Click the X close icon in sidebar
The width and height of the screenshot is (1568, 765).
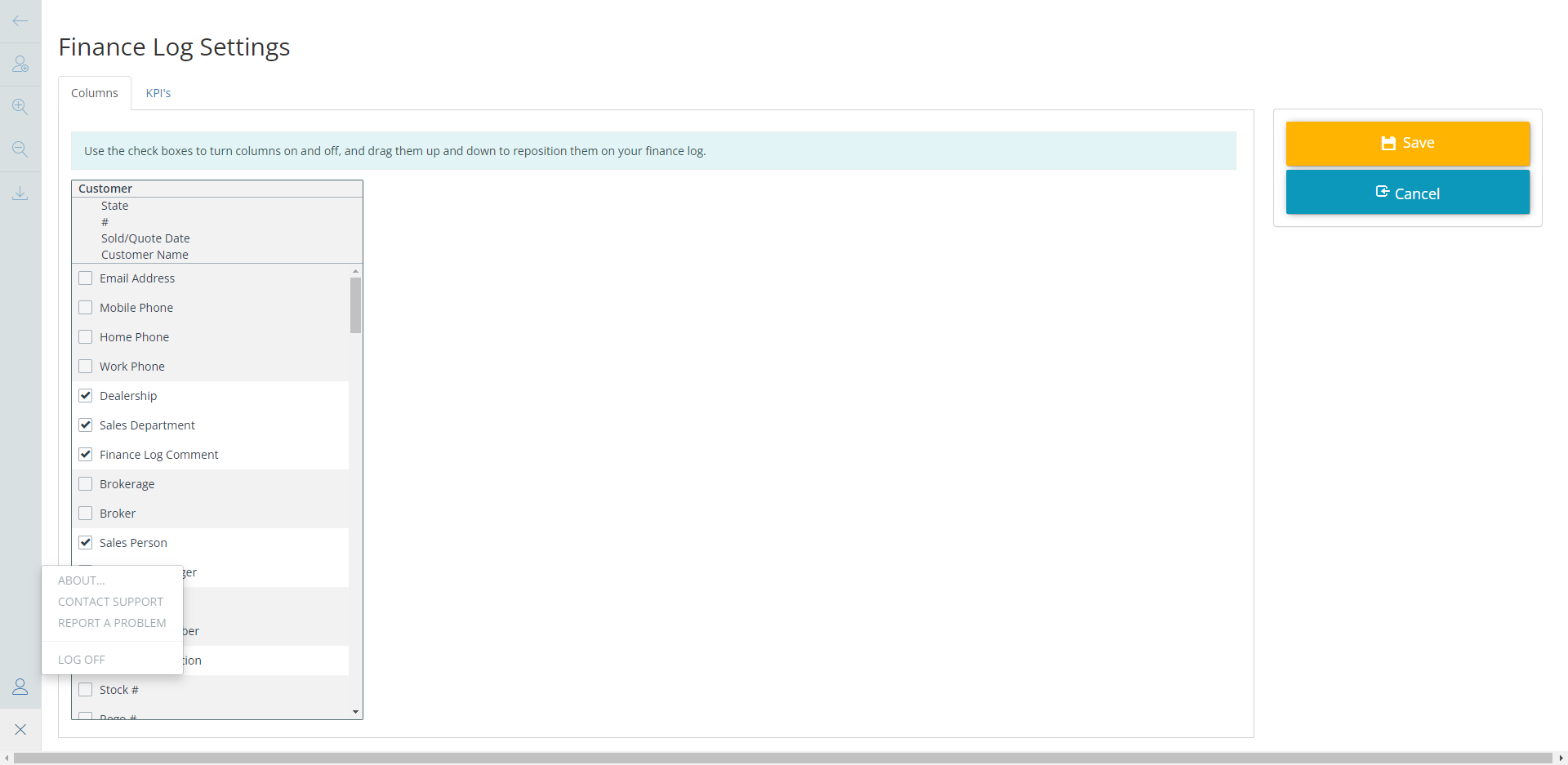(20, 729)
